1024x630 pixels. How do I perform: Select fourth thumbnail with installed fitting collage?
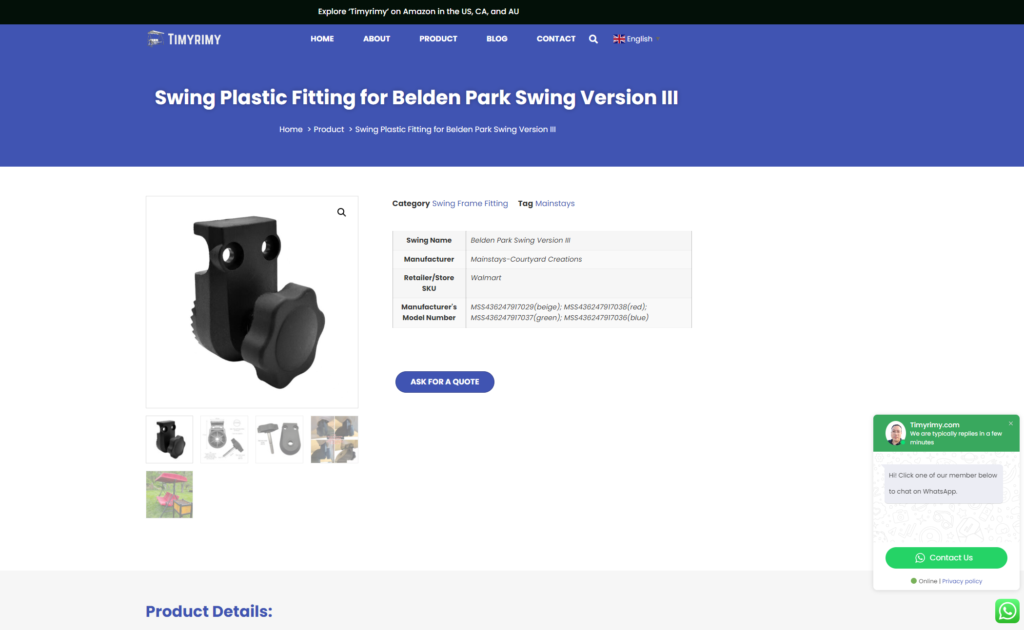(x=334, y=439)
